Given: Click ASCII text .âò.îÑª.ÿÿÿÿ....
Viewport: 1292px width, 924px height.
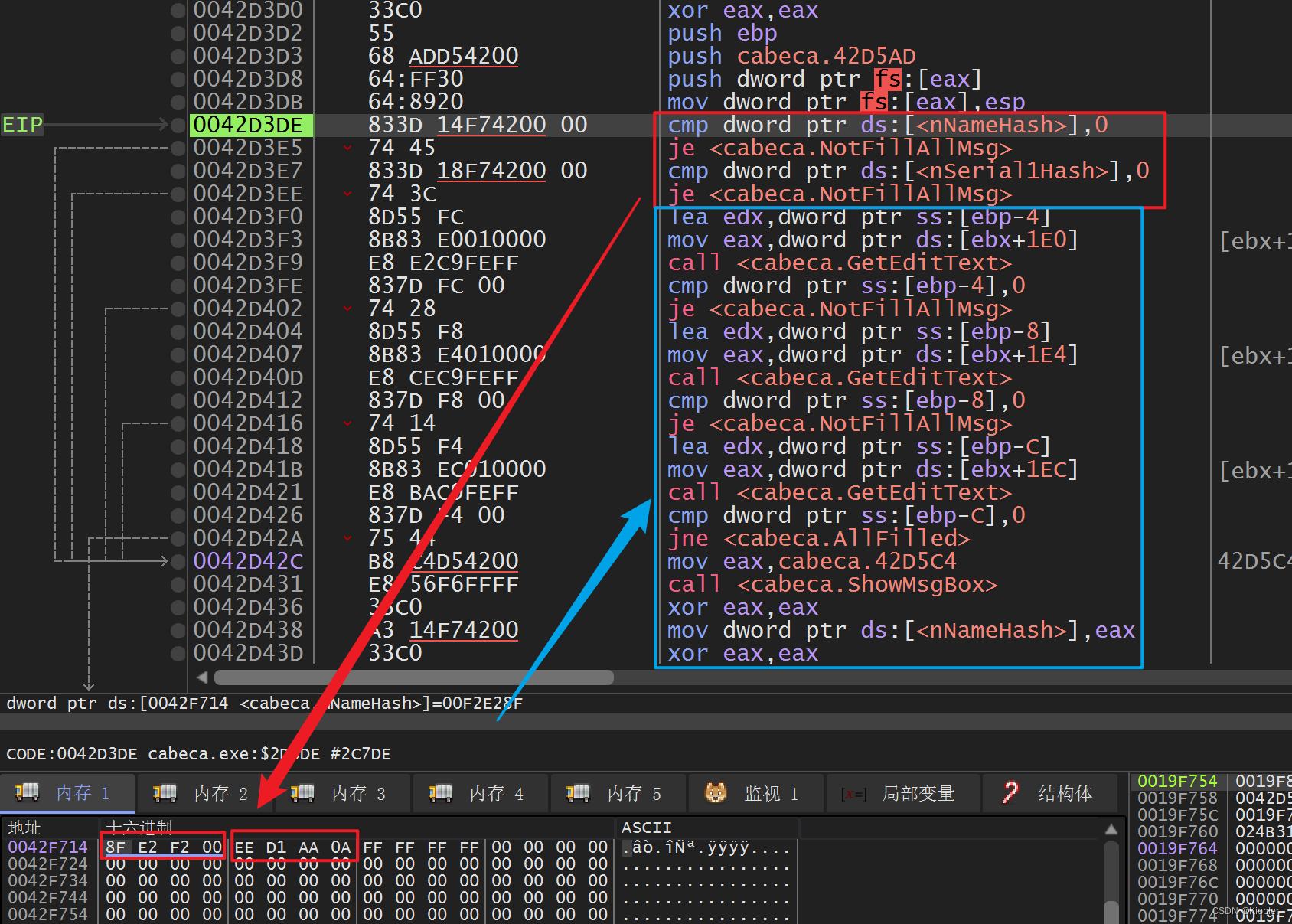Looking at the screenshot, I should [706, 847].
